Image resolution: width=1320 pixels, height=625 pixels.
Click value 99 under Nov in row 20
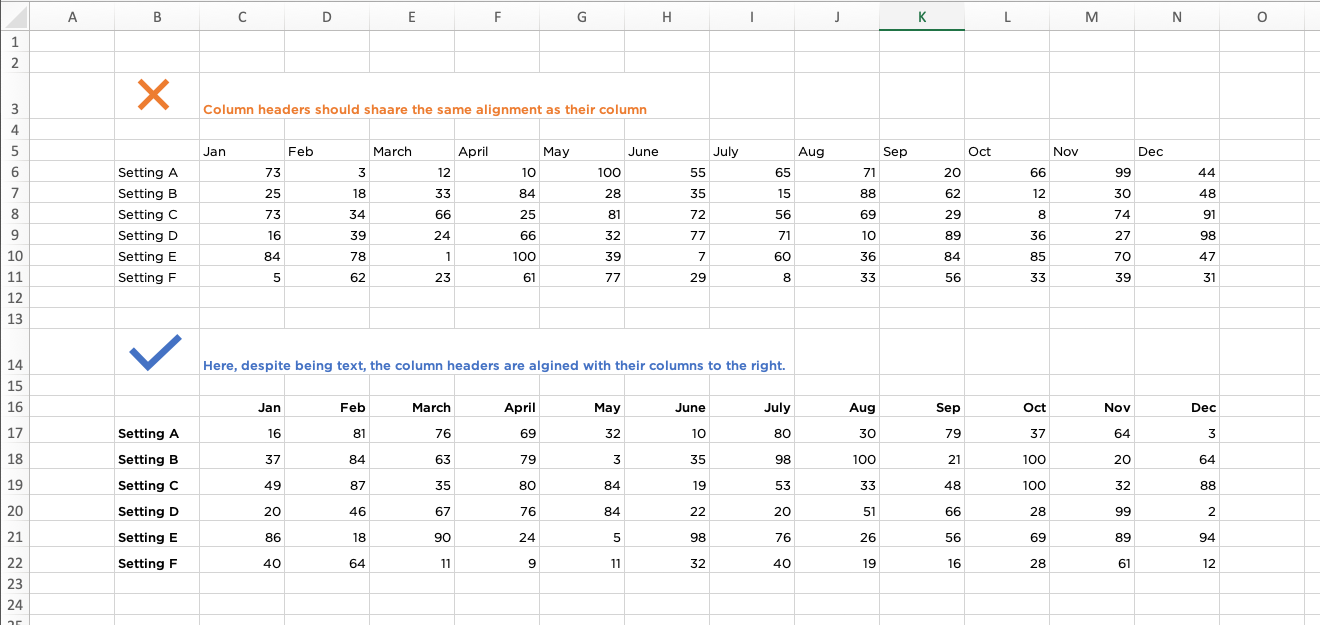[1122, 512]
